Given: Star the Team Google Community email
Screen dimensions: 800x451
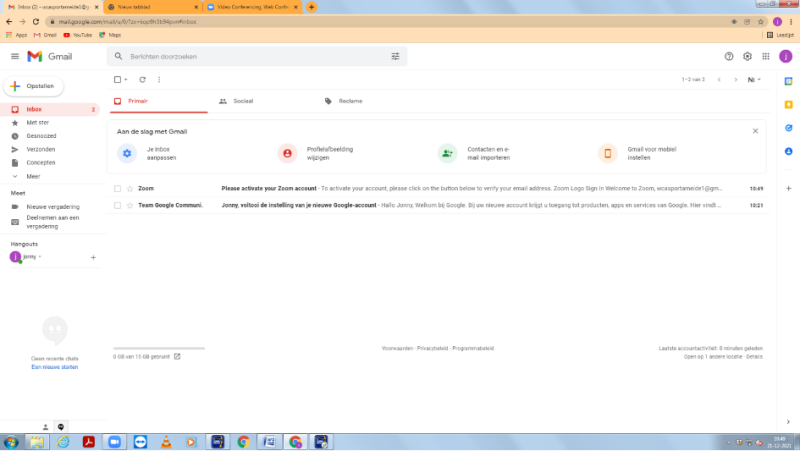Looking at the screenshot, I should pos(130,206).
